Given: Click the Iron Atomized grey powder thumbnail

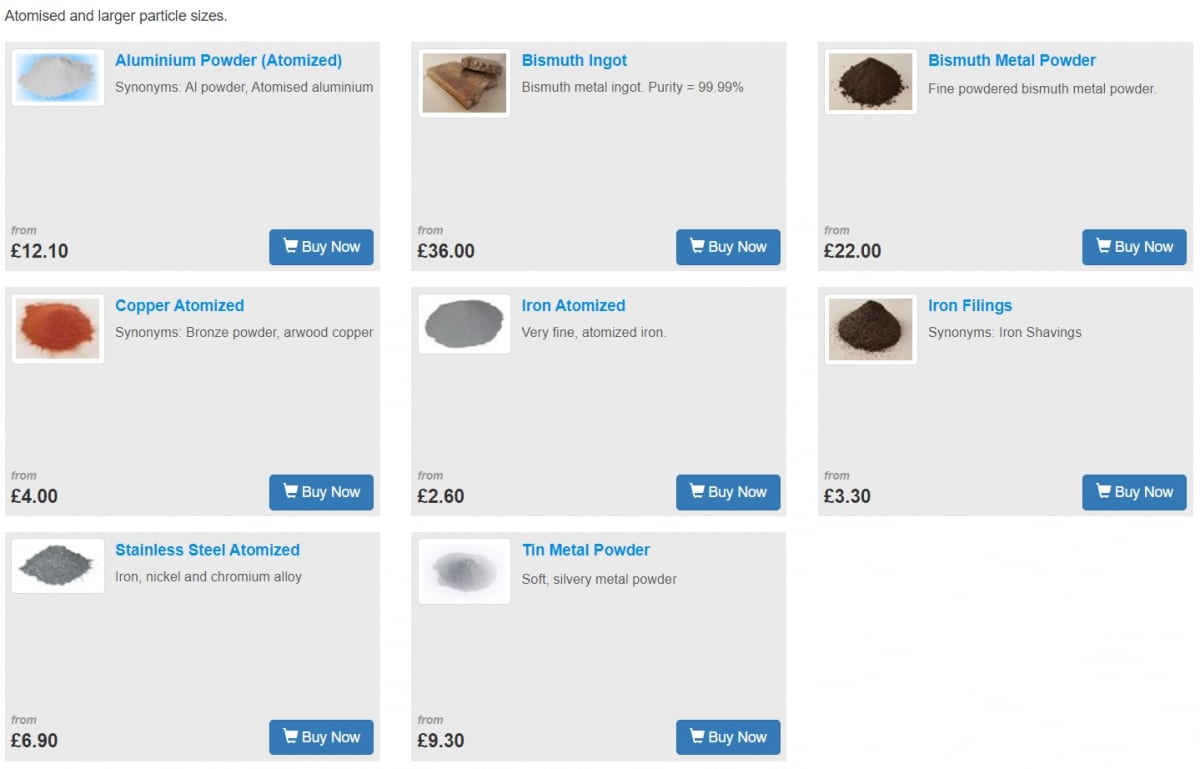Looking at the screenshot, I should (464, 324).
